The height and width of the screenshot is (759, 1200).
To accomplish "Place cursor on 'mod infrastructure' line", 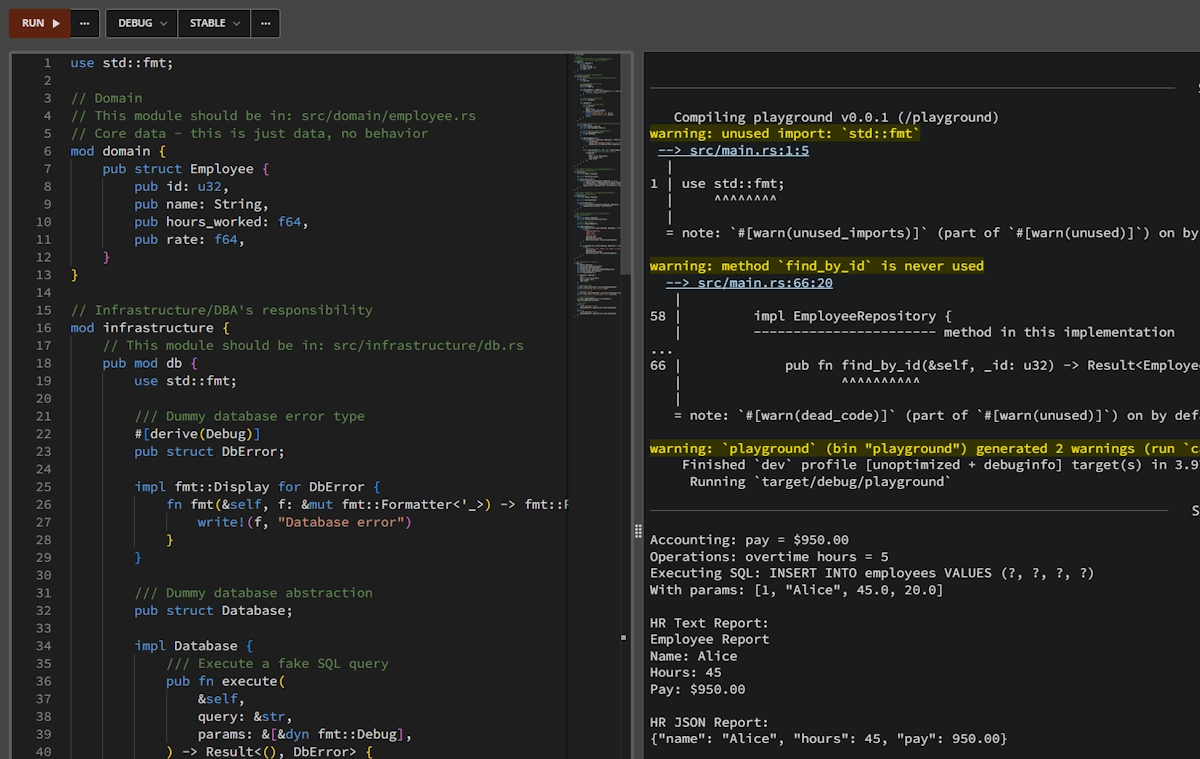I will tap(150, 328).
